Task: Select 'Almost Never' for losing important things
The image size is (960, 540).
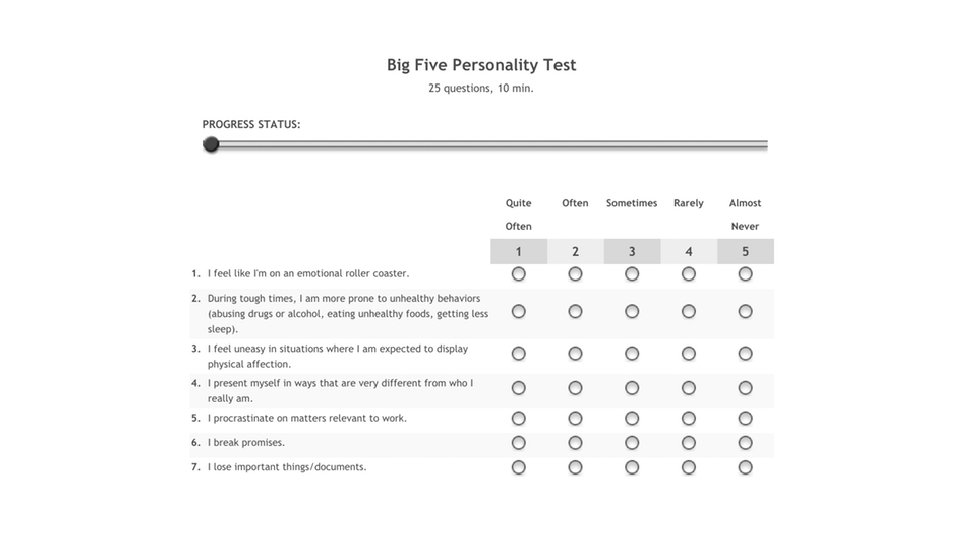Action: tap(745, 468)
